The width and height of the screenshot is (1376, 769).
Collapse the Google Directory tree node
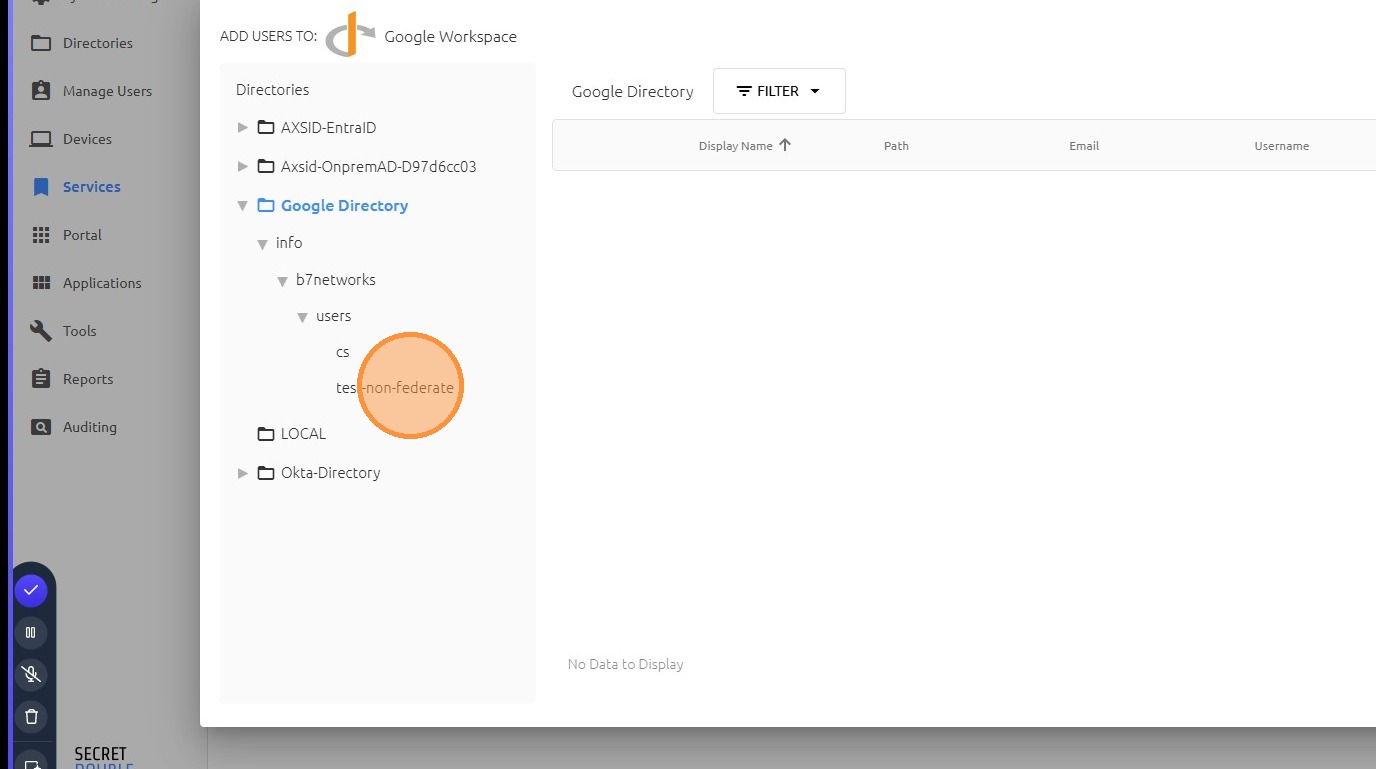click(x=242, y=206)
